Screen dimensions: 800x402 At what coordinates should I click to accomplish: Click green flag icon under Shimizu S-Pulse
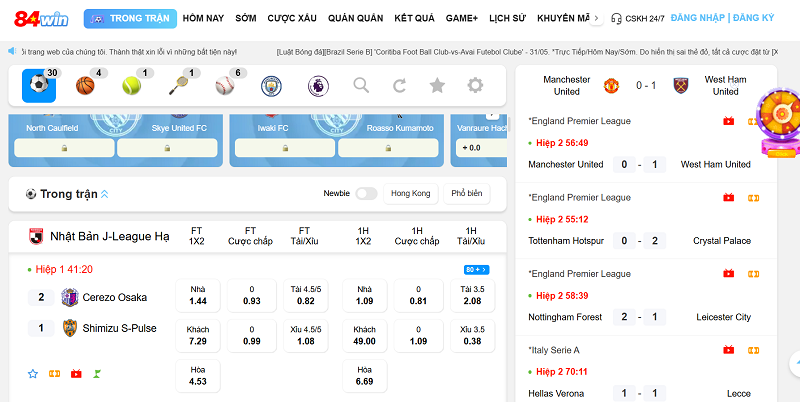(x=97, y=373)
